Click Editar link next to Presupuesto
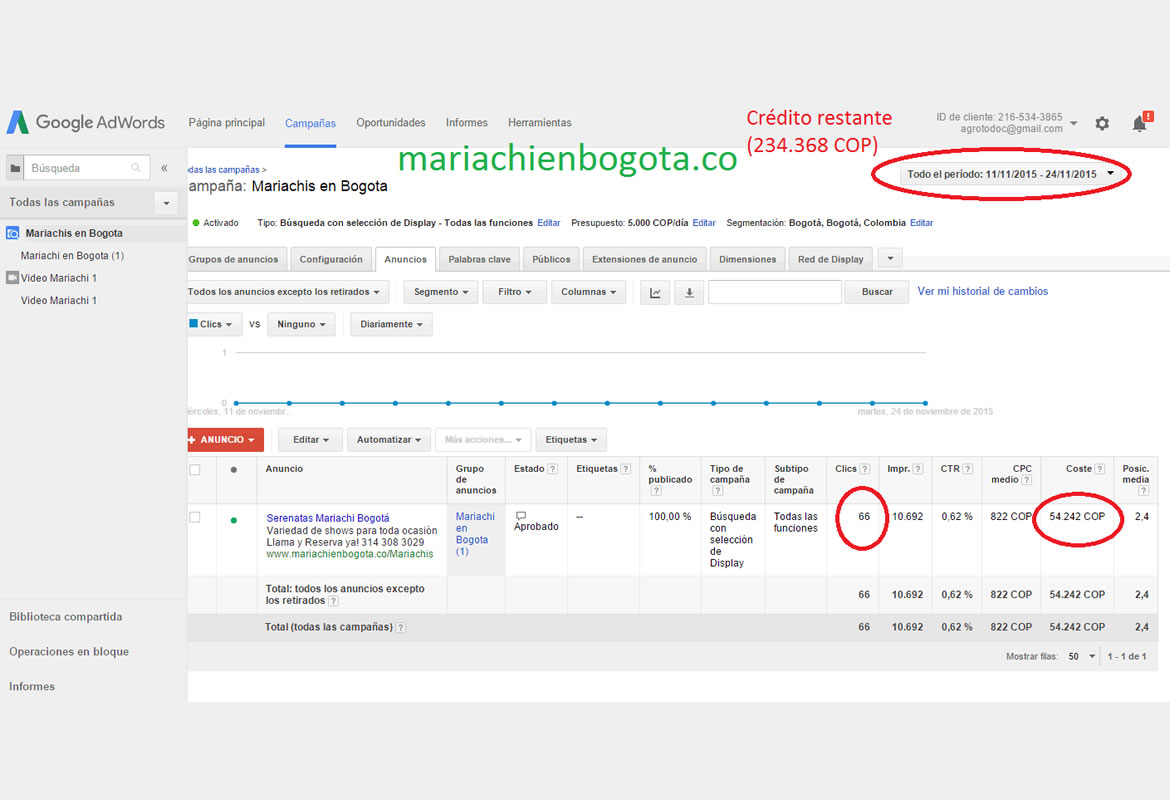 704,223
